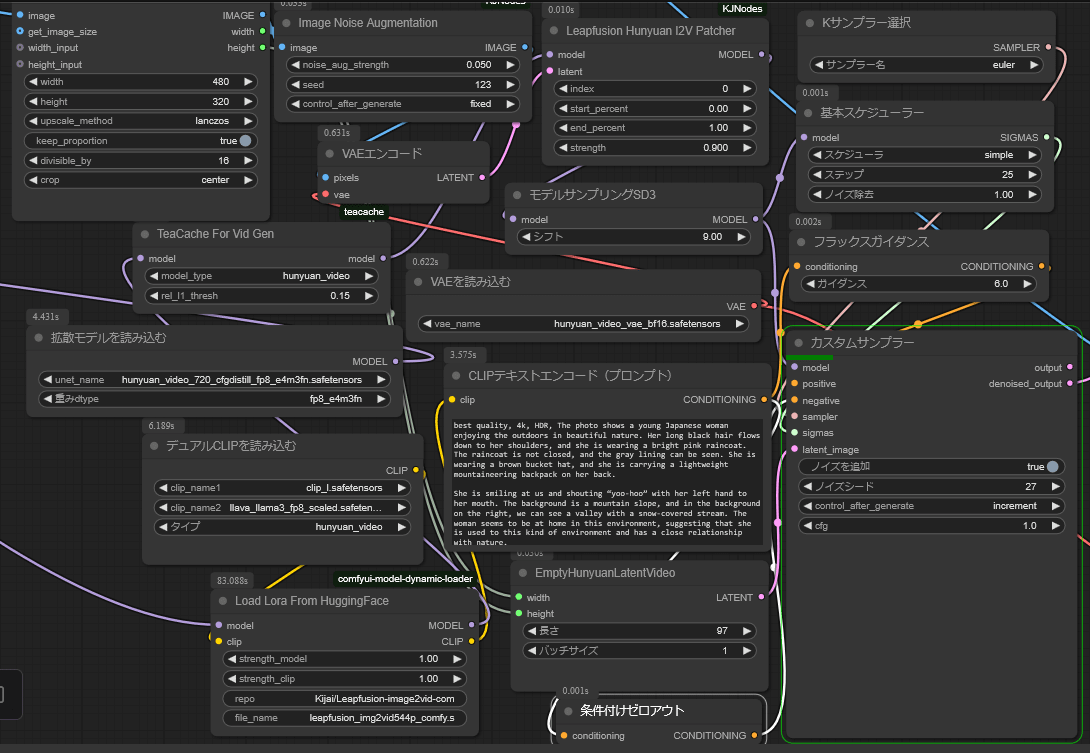The height and width of the screenshot is (753, 1090).
Task: Click into the prompt text area
Action: click(x=608, y=483)
